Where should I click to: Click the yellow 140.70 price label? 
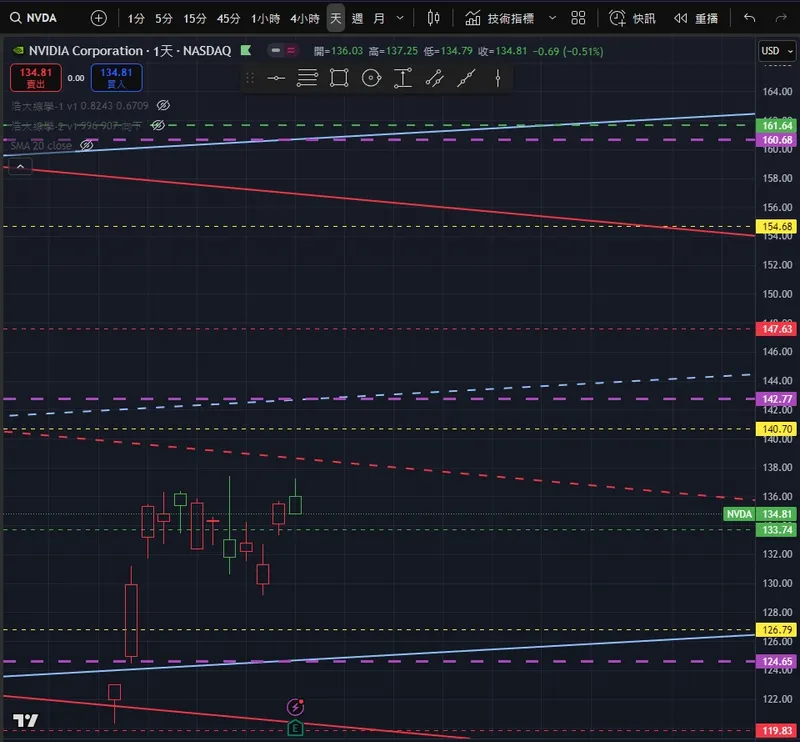(x=777, y=429)
